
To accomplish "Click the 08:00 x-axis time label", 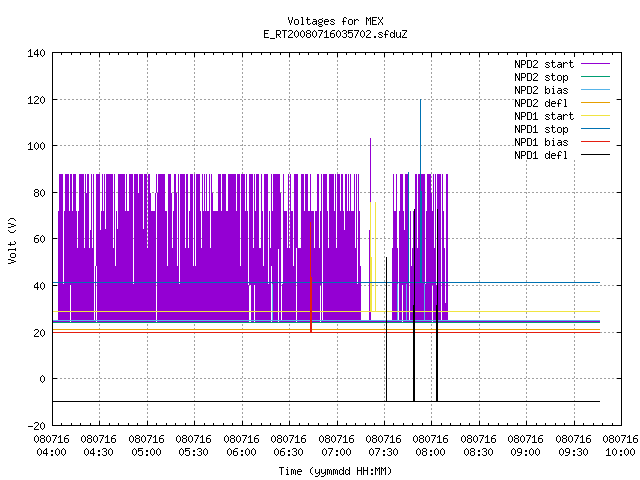I will (x=430, y=452).
